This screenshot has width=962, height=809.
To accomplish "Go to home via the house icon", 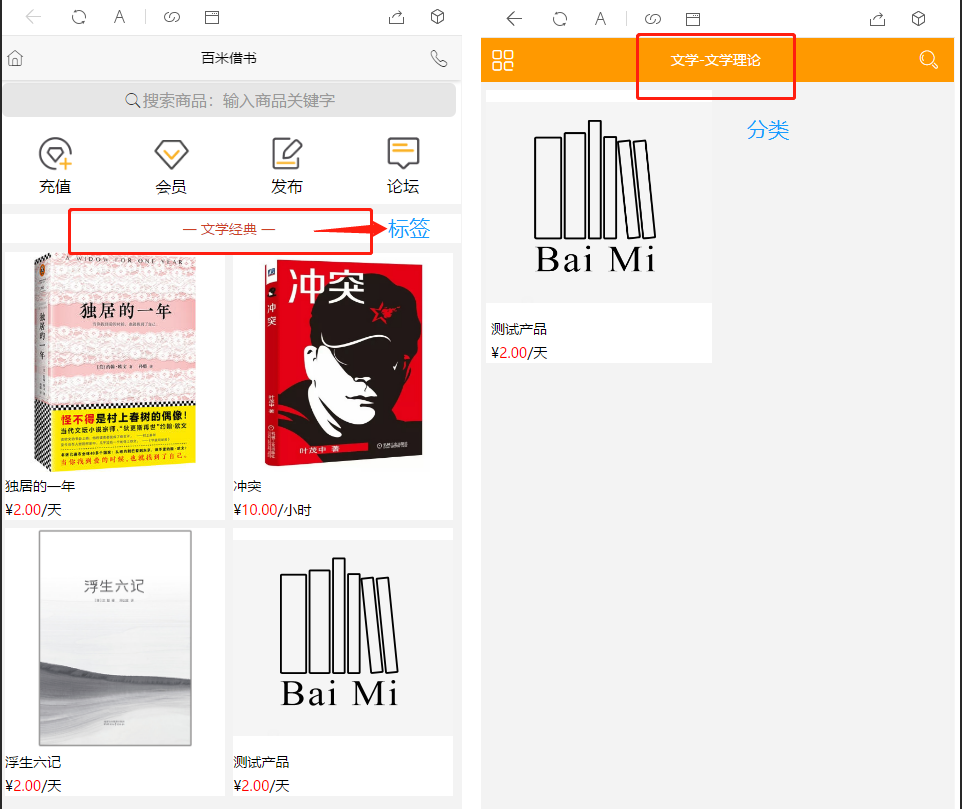I will [x=15, y=58].
